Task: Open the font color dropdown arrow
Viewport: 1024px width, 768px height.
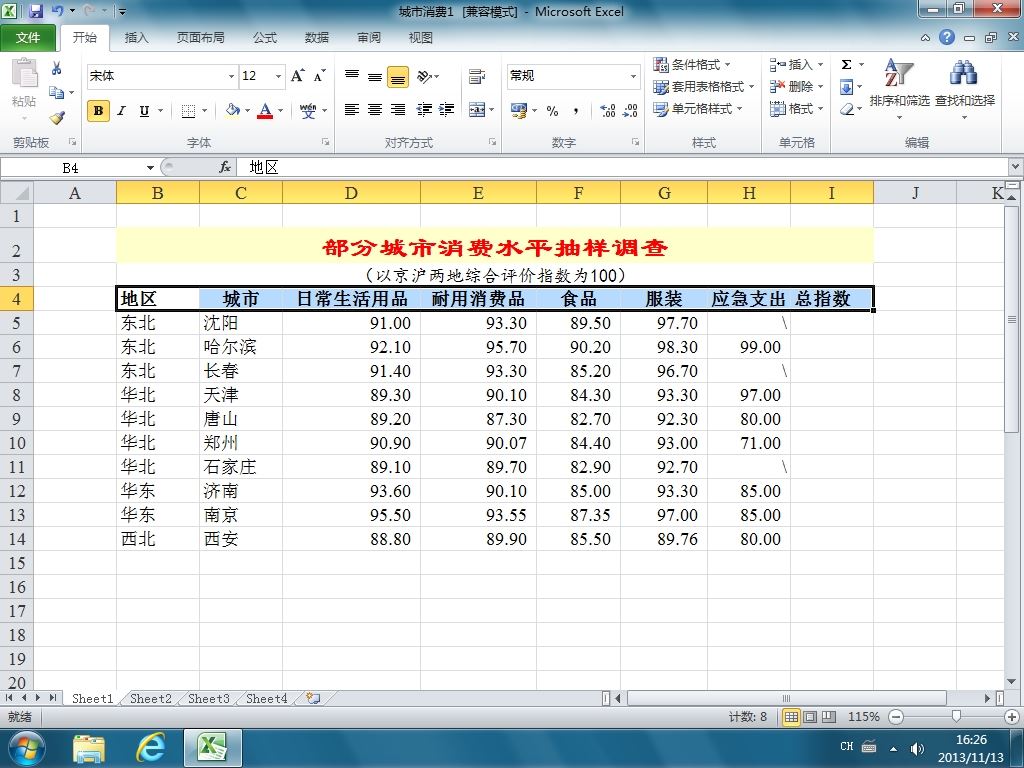Action: (x=281, y=111)
